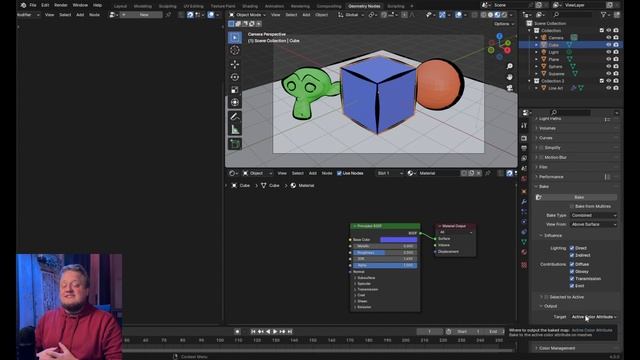Select the Measure tool in viewport toolbar
Screen dimensions: 640x360
tap(235, 129)
